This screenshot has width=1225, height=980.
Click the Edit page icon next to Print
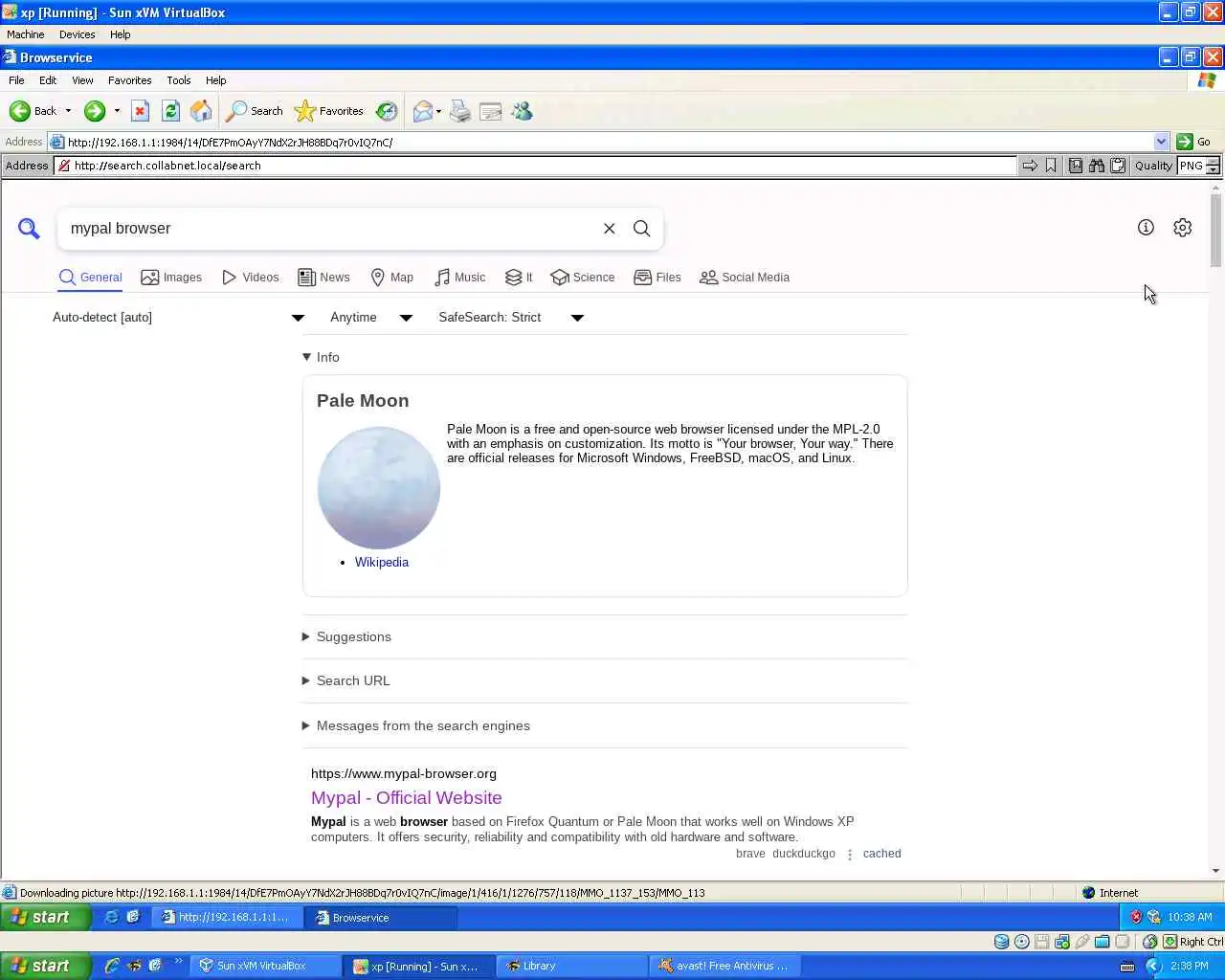(491, 112)
